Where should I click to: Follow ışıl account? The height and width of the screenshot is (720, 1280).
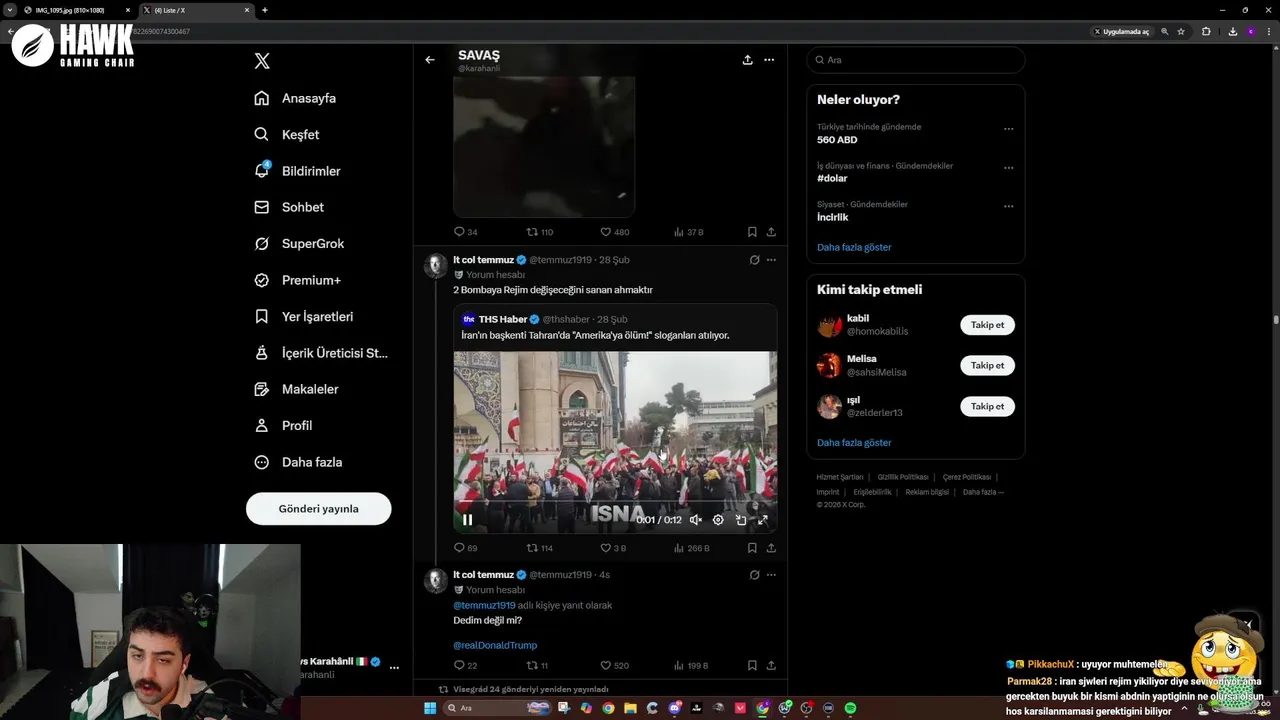click(987, 406)
